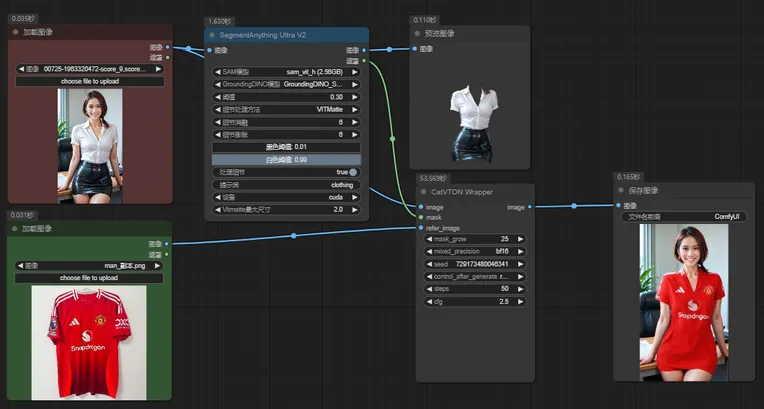Image resolution: width=764 pixels, height=409 pixels.
Task: Open the control_after_generate selector
Action: point(477,276)
